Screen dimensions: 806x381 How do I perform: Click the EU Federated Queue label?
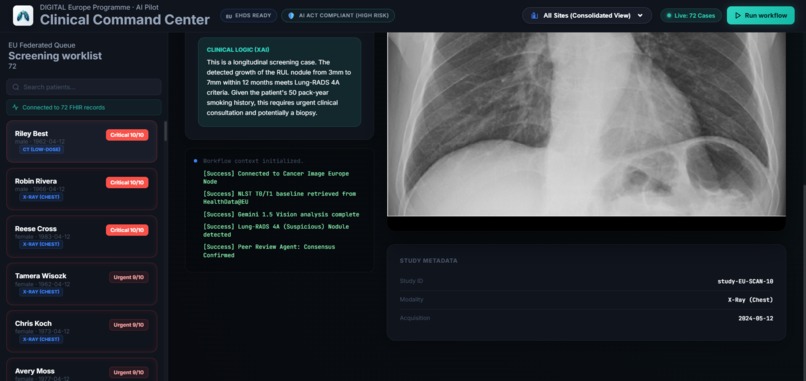click(42, 45)
